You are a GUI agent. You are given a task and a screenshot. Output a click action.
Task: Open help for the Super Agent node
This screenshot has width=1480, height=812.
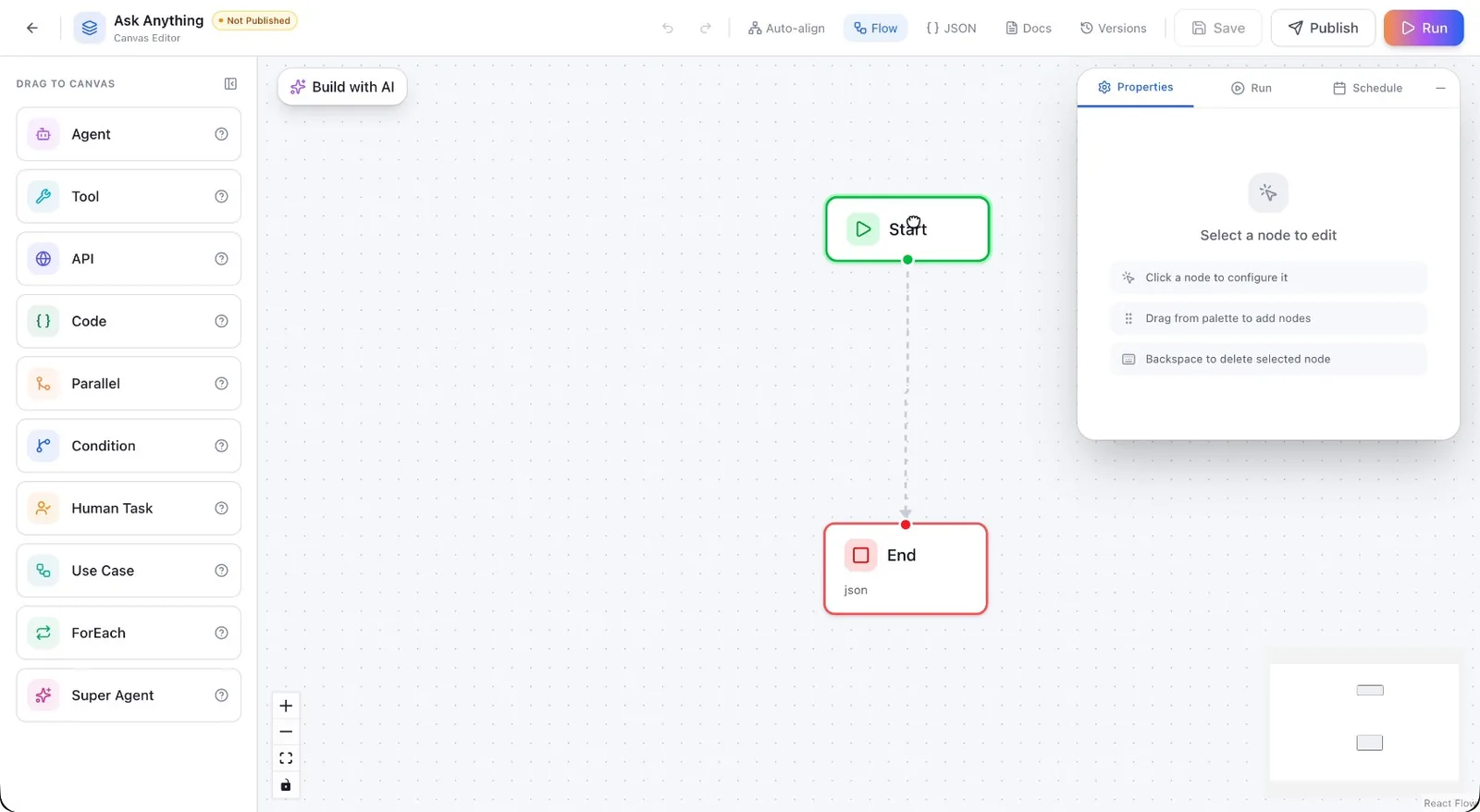pyautogui.click(x=221, y=695)
